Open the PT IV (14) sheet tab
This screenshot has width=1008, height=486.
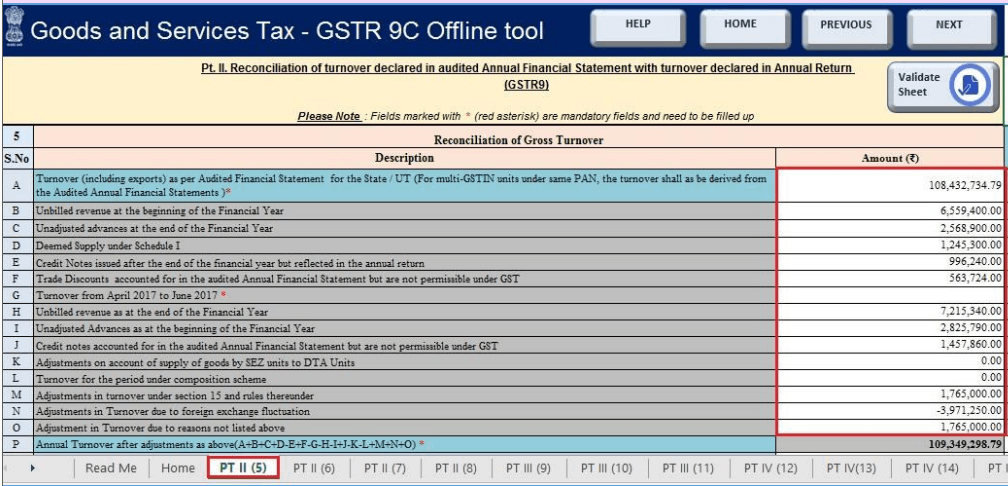pyautogui.click(x=932, y=468)
